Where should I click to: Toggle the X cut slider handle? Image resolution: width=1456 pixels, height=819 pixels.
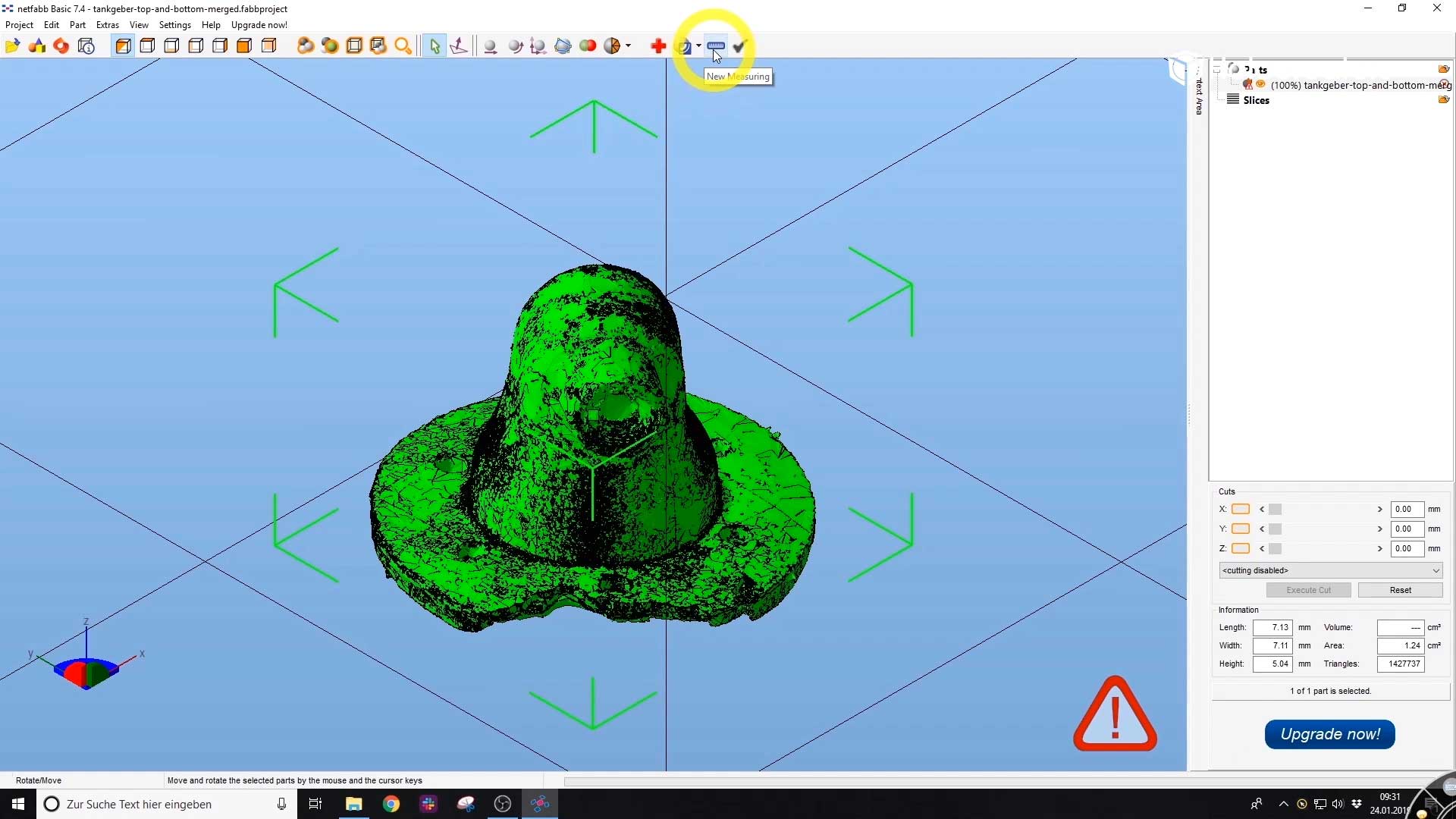click(x=1275, y=509)
